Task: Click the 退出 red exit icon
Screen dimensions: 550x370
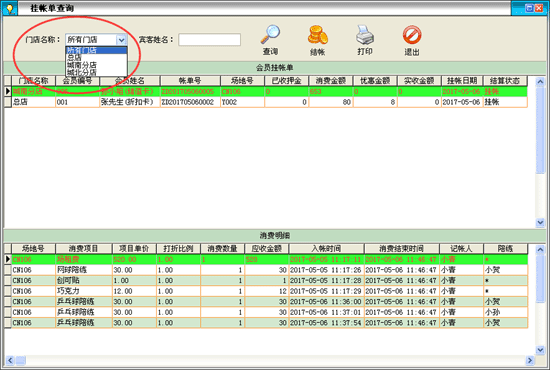Action: click(x=412, y=35)
